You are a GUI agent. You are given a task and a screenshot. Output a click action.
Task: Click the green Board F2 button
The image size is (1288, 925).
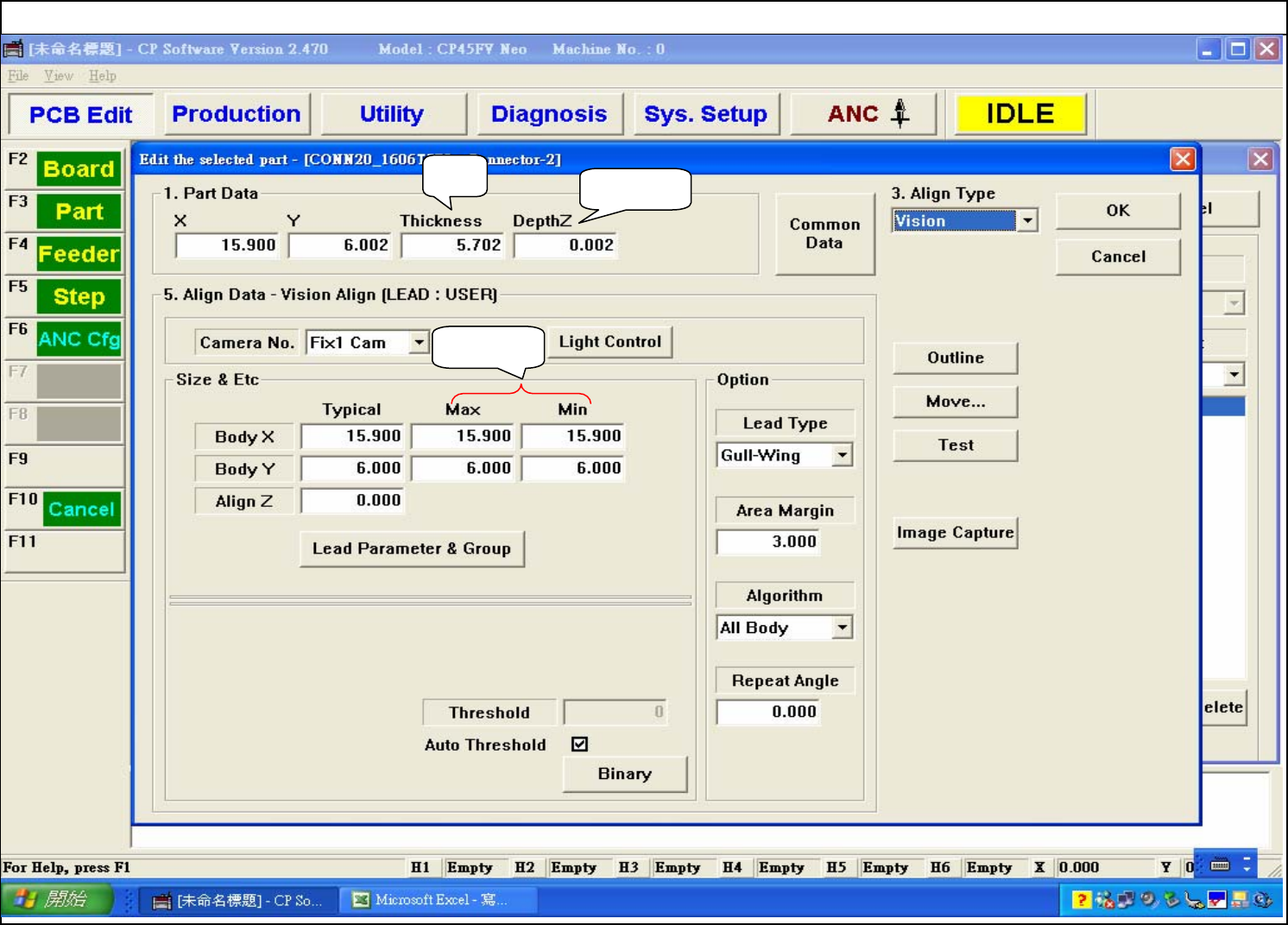(x=79, y=168)
